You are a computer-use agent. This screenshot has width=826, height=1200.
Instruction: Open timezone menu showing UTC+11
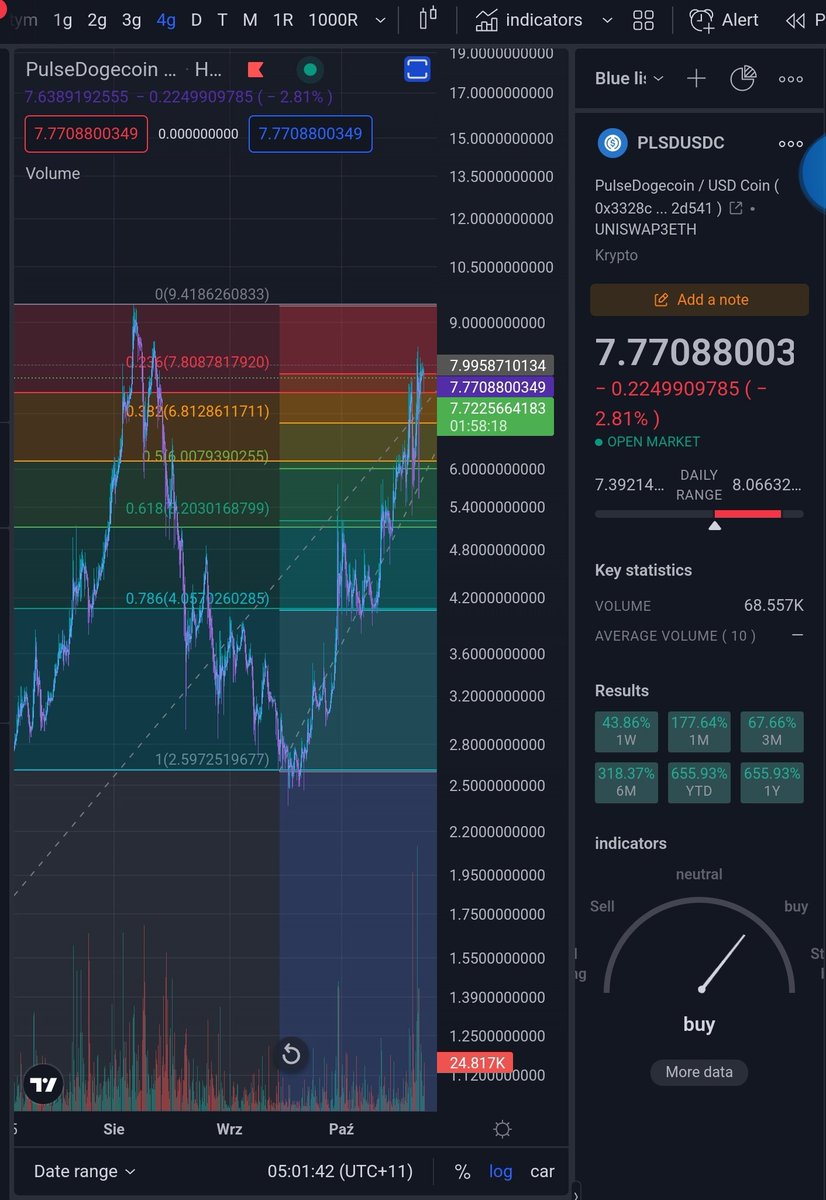[342, 1171]
